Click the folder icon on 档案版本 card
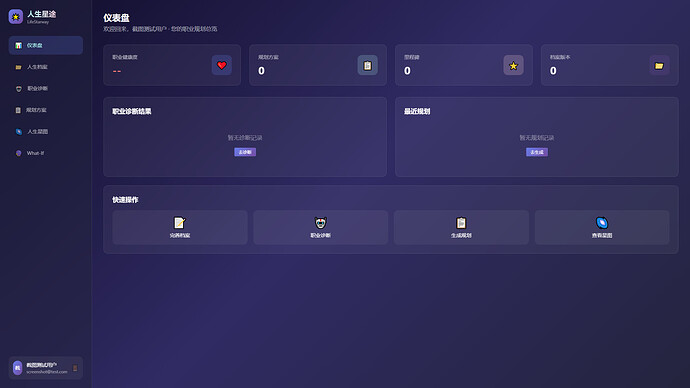Screen dimensions: 690x388 coord(659,65)
